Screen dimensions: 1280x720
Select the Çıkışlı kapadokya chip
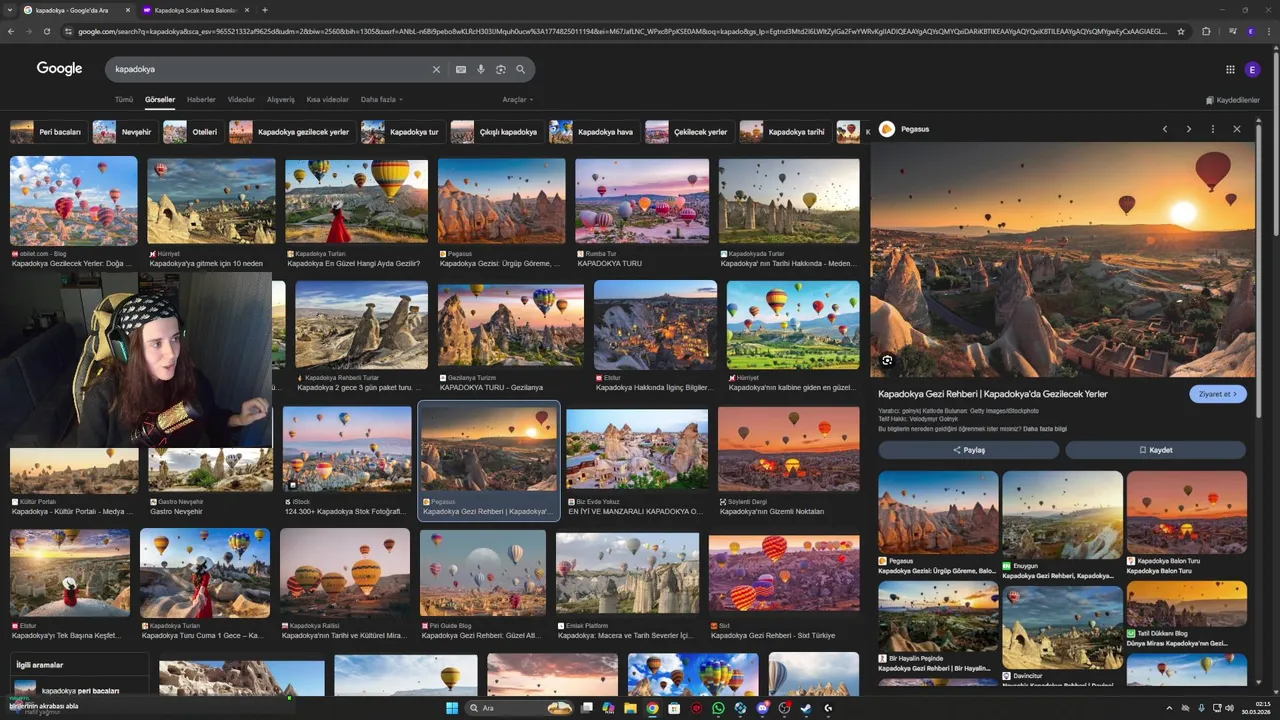pos(496,132)
